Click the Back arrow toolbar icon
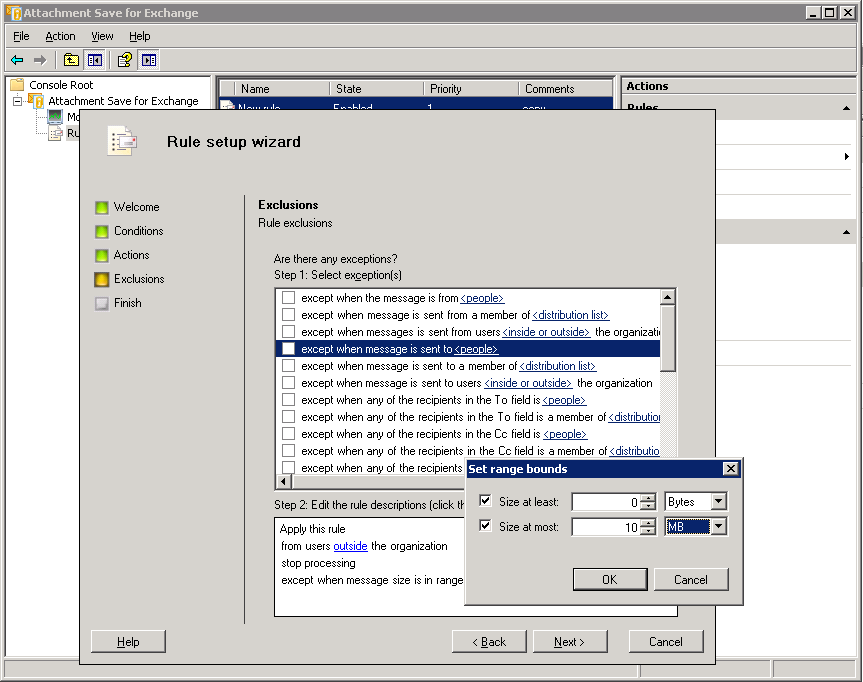Image resolution: width=863 pixels, height=682 pixels. 17,60
